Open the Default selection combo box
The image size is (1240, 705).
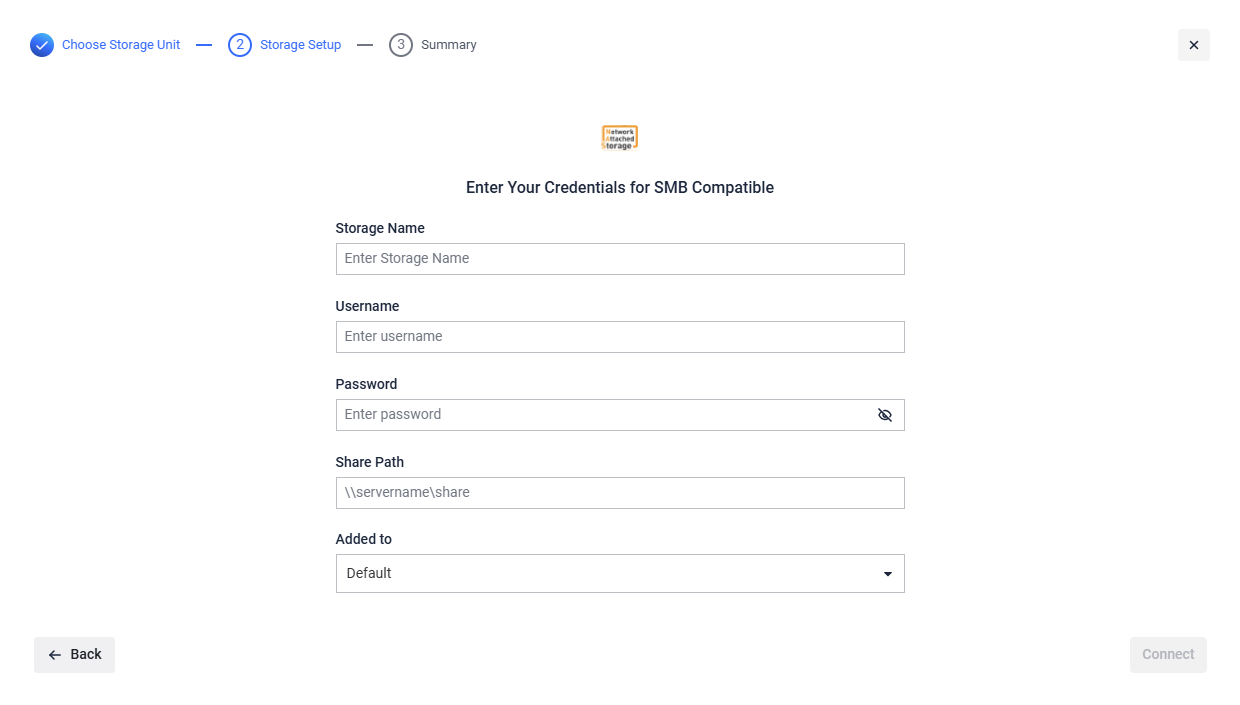(620, 574)
